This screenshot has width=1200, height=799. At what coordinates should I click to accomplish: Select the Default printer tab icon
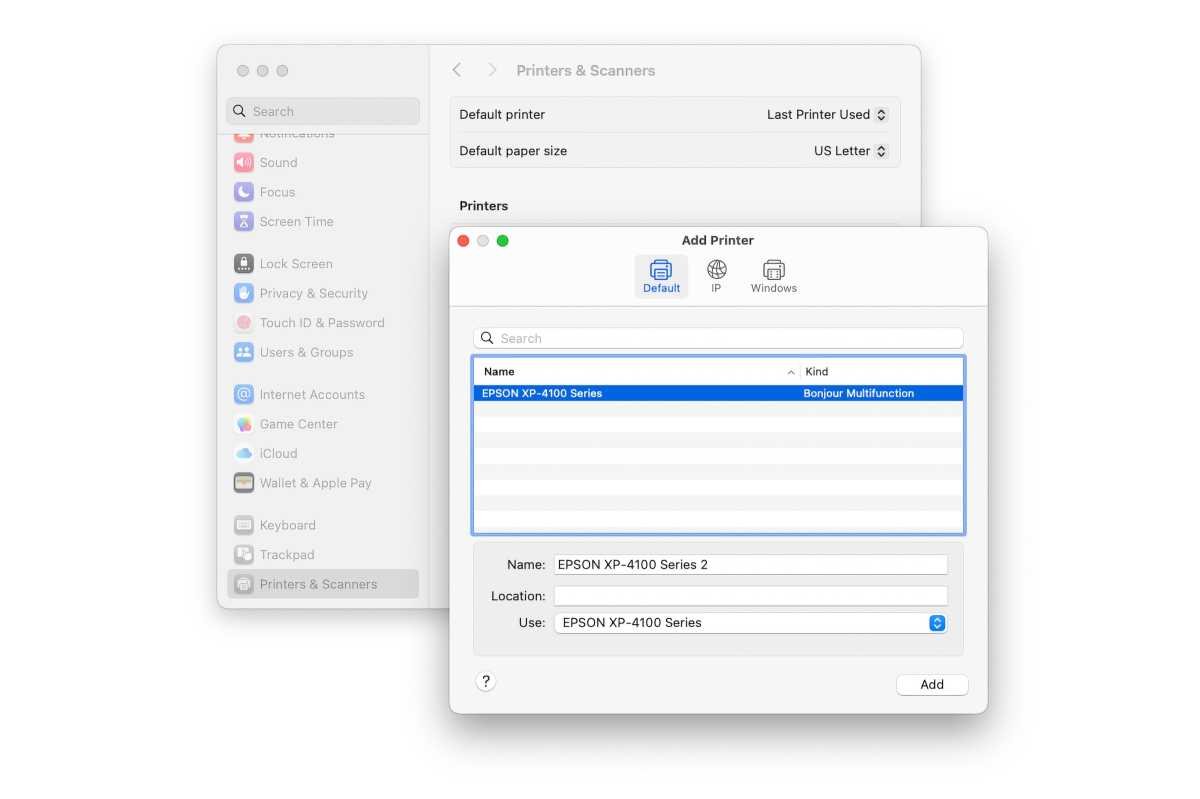coord(661,270)
